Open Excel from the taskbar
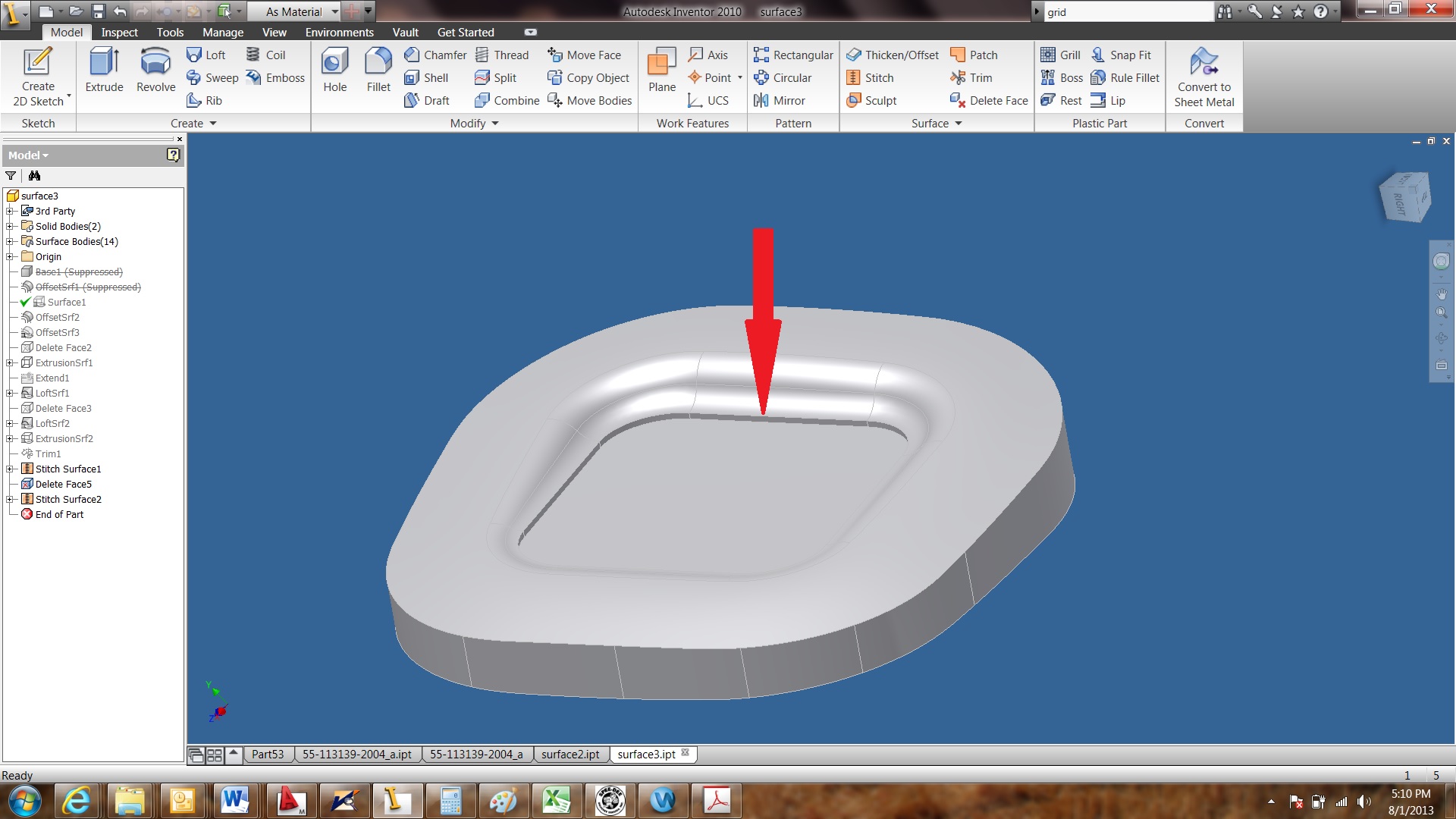Viewport: 1456px width, 819px height. [x=556, y=801]
